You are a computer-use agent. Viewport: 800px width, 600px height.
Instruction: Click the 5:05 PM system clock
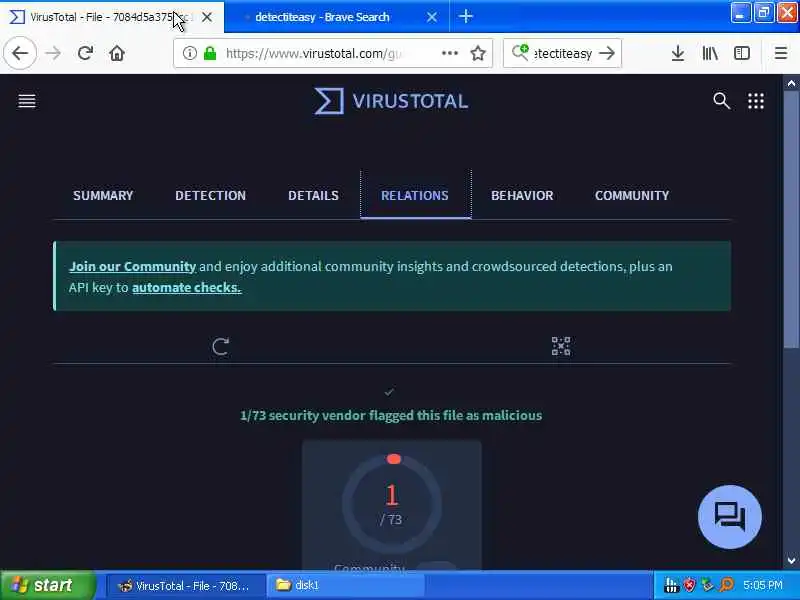pyautogui.click(x=763, y=585)
